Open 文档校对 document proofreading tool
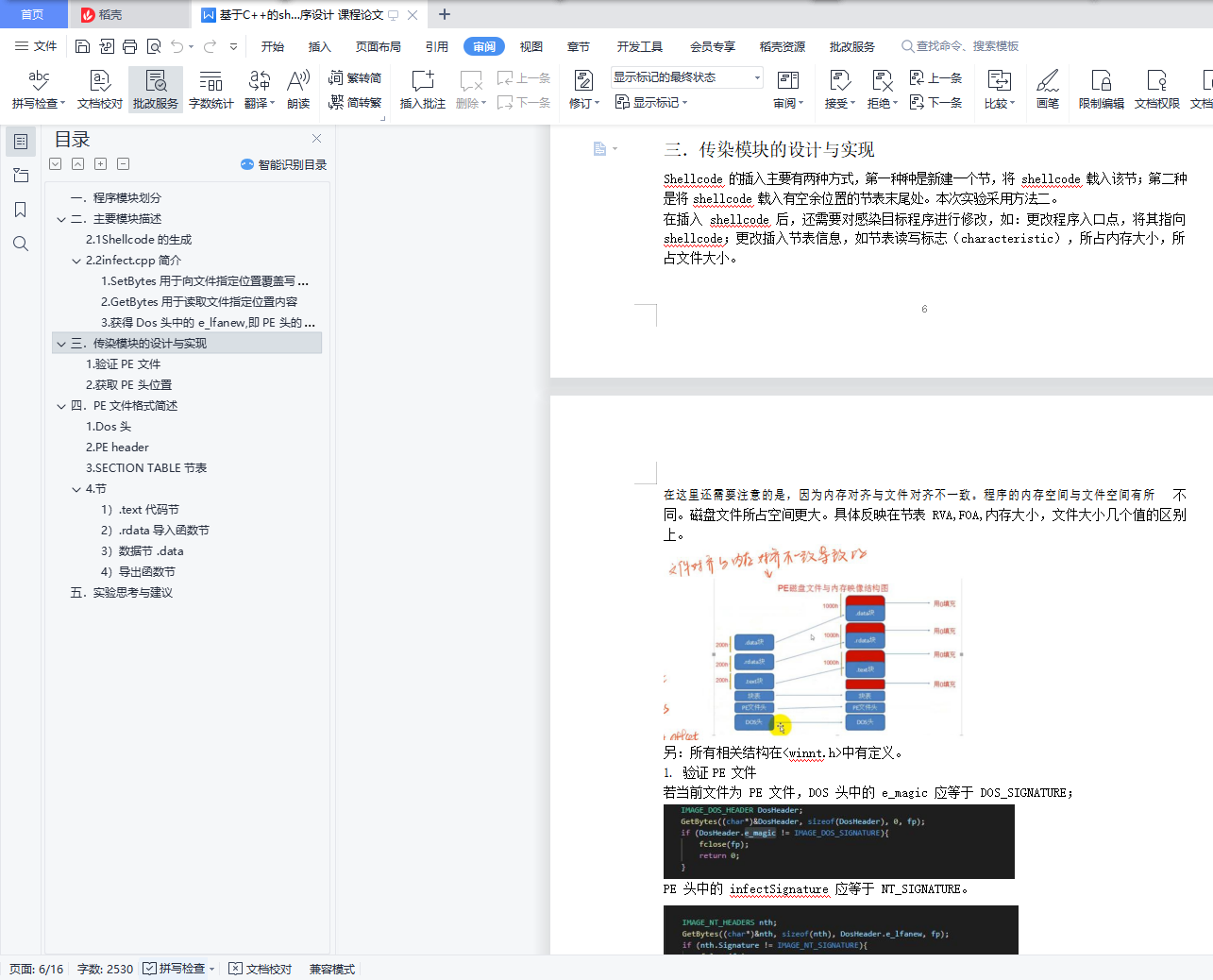This screenshot has width=1213, height=980. click(x=100, y=90)
